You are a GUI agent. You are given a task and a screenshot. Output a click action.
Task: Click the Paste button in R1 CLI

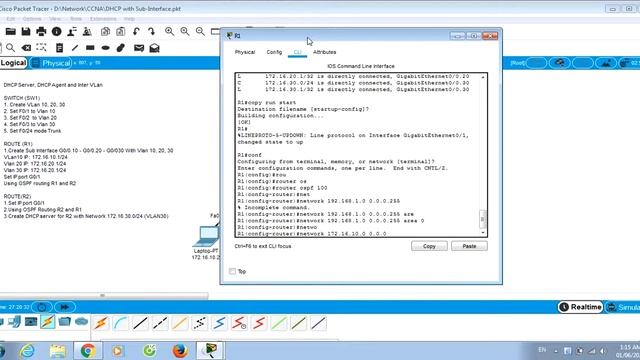[x=469, y=246]
